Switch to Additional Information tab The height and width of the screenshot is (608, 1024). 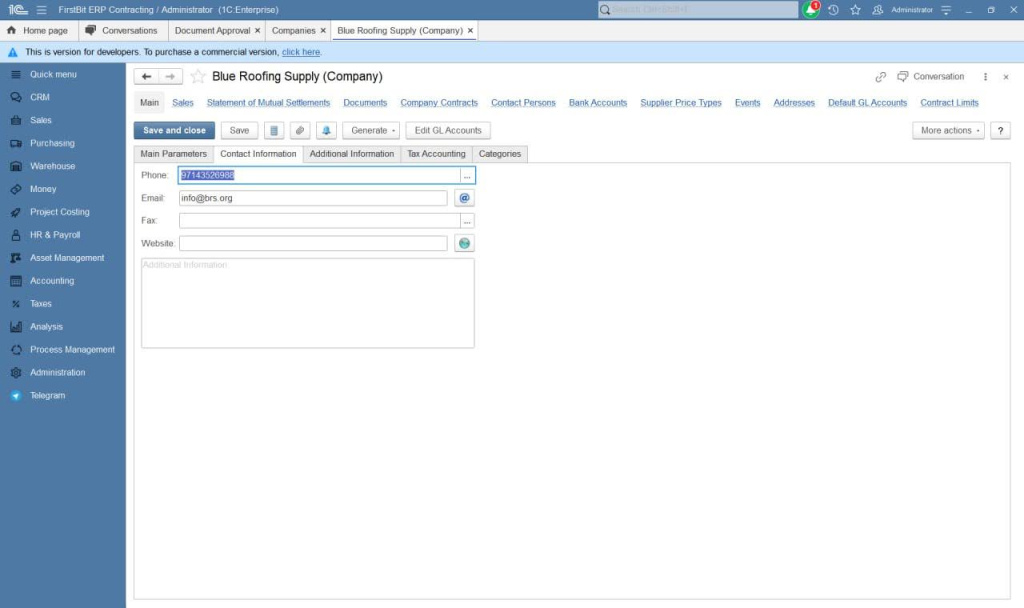click(x=352, y=154)
